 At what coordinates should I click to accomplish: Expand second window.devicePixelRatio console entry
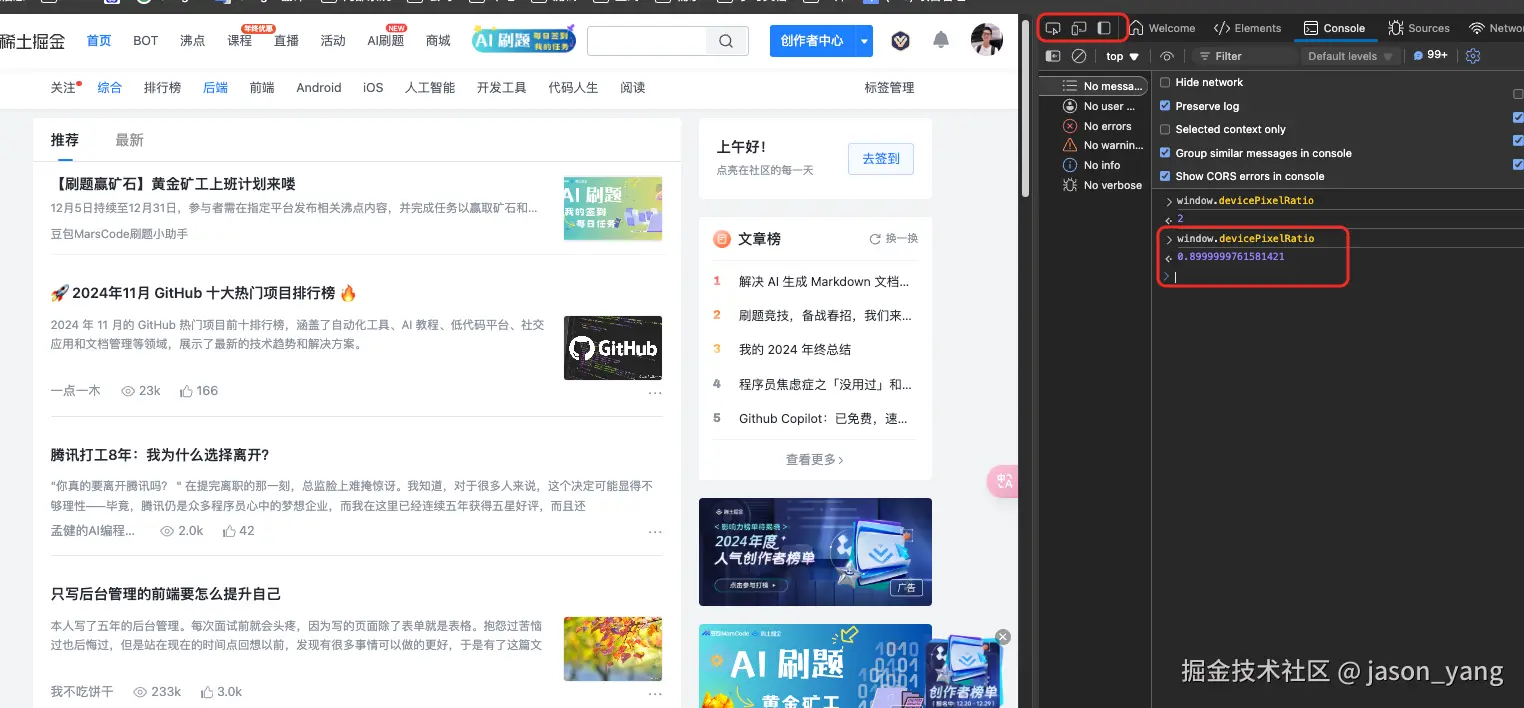tap(1169, 239)
